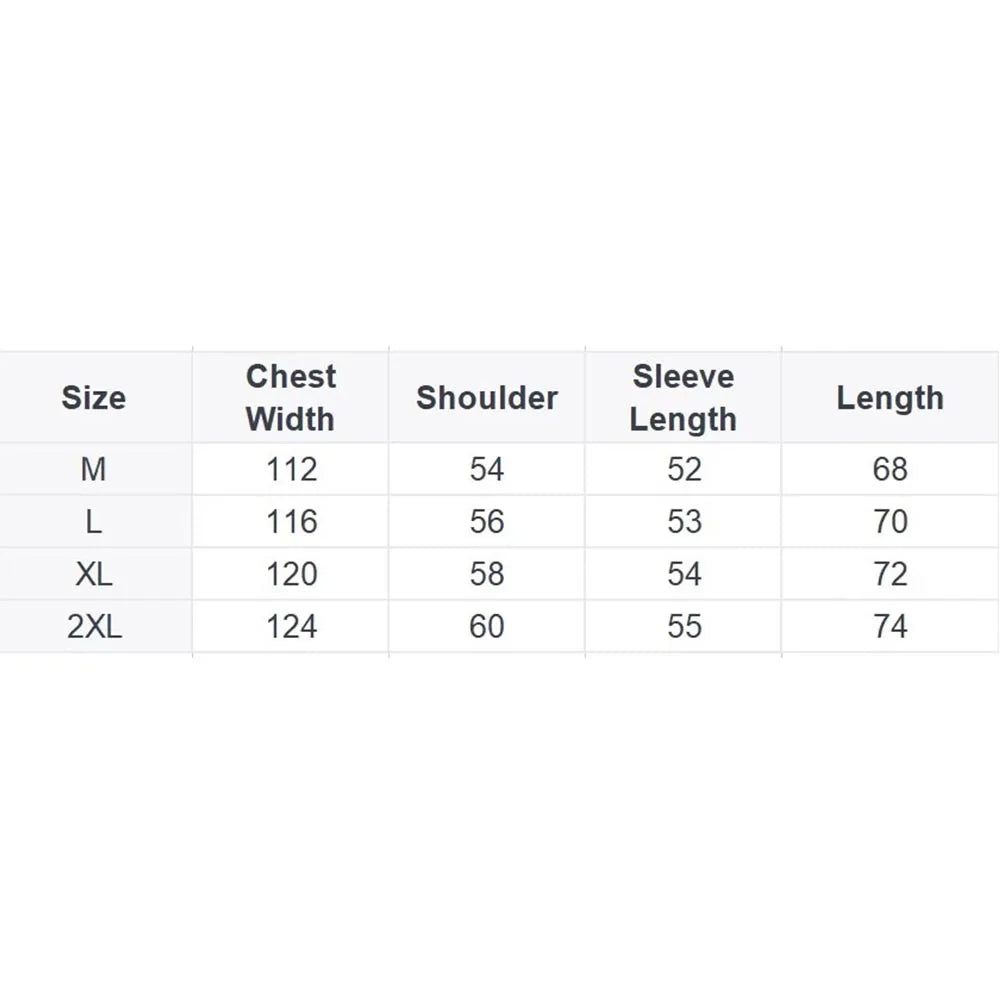1000x1000 pixels.
Task: Click chest width value 120
Action: tap(291, 574)
